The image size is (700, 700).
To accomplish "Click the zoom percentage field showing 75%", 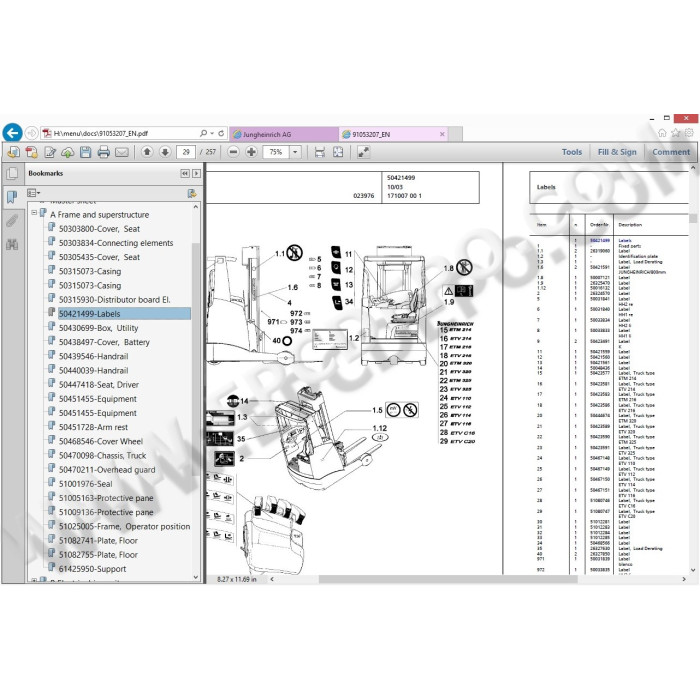I will (x=276, y=152).
